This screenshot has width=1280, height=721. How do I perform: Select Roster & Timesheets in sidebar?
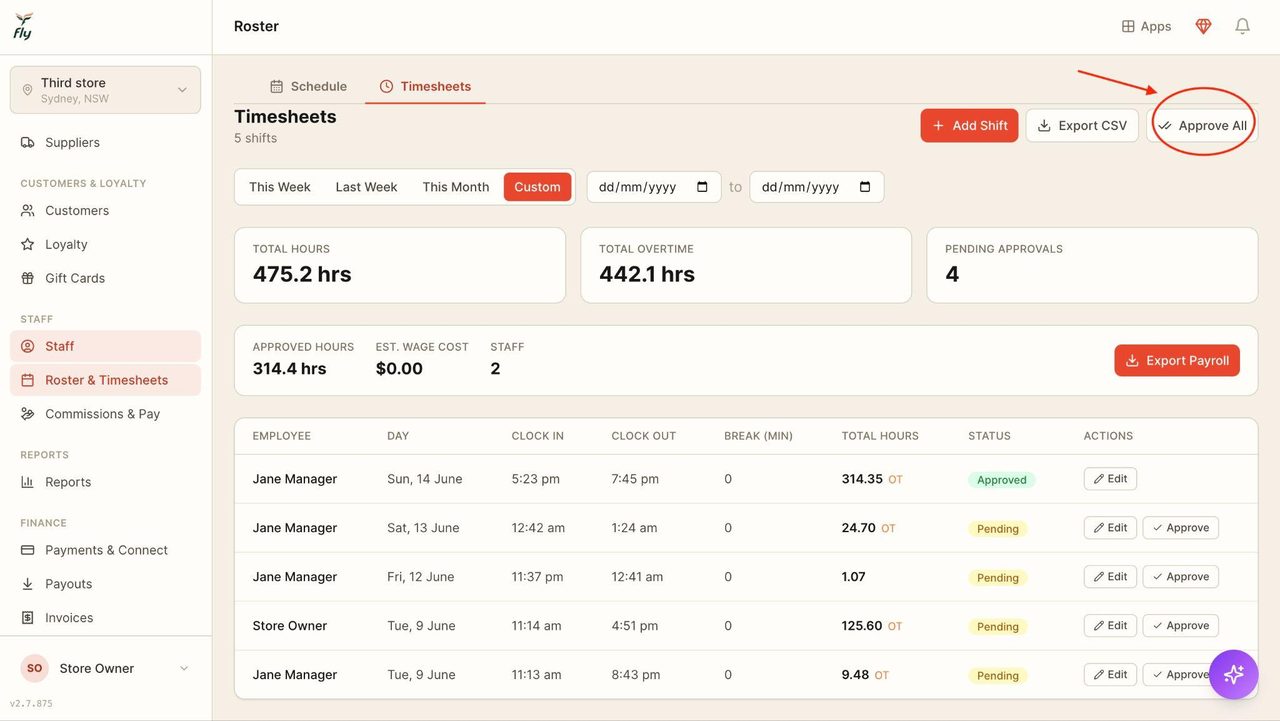[x=105, y=380]
